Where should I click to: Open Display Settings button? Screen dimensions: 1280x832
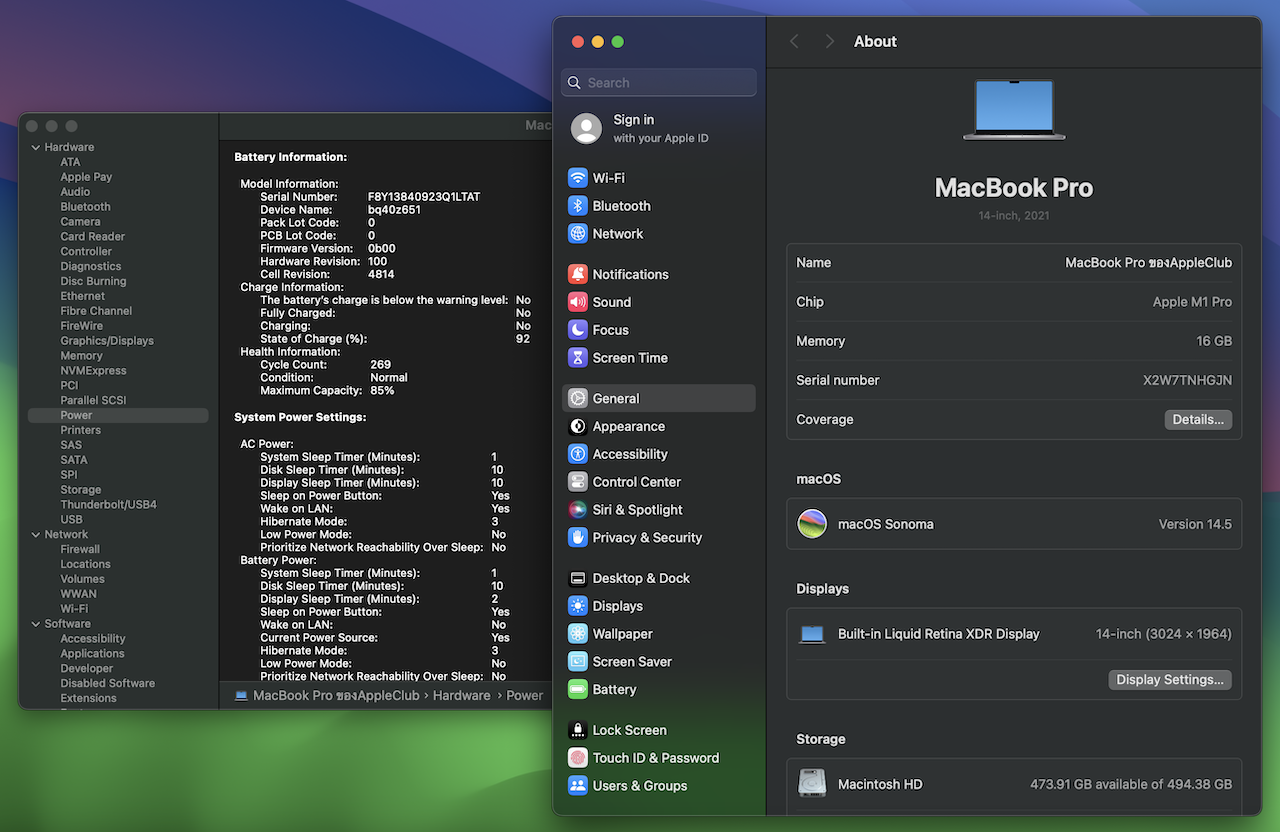(x=1170, y=680)
